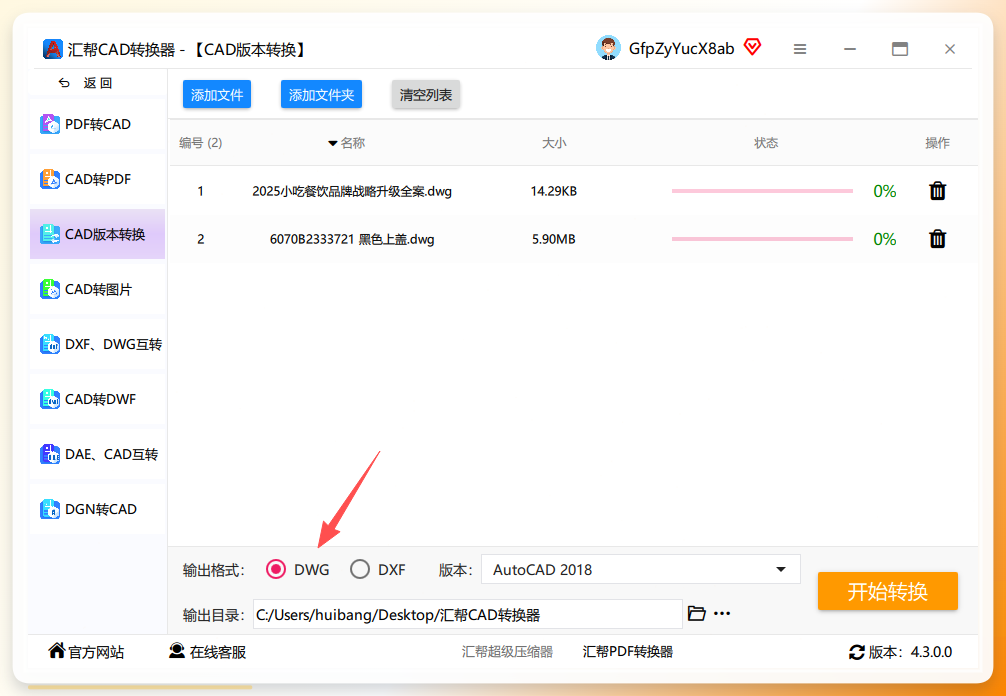Open the CAD转图片 tab label
Image resolution: width=1006 pixels, height=696 pixels.
point(98,290)
